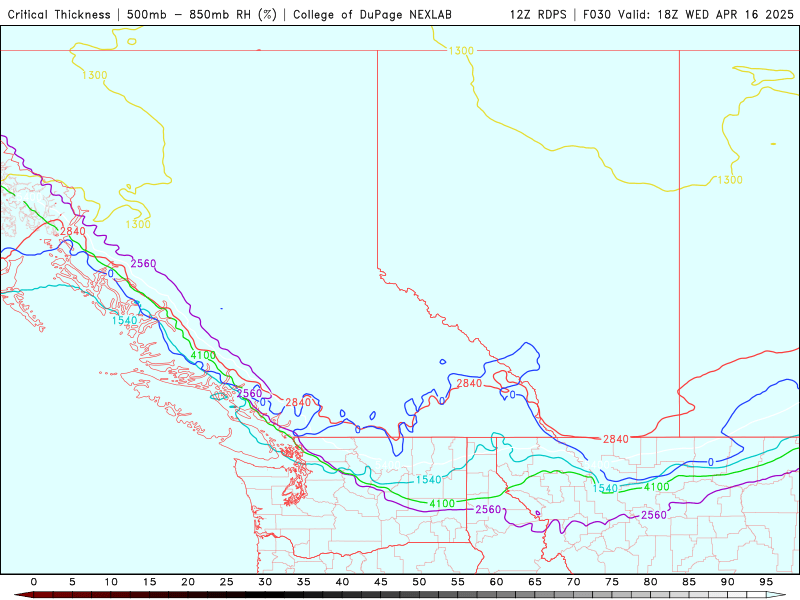Click the colorbar scale label "25"
Image resolution: width=800 pixels, height=600 pixels.
tap(227, 582)
